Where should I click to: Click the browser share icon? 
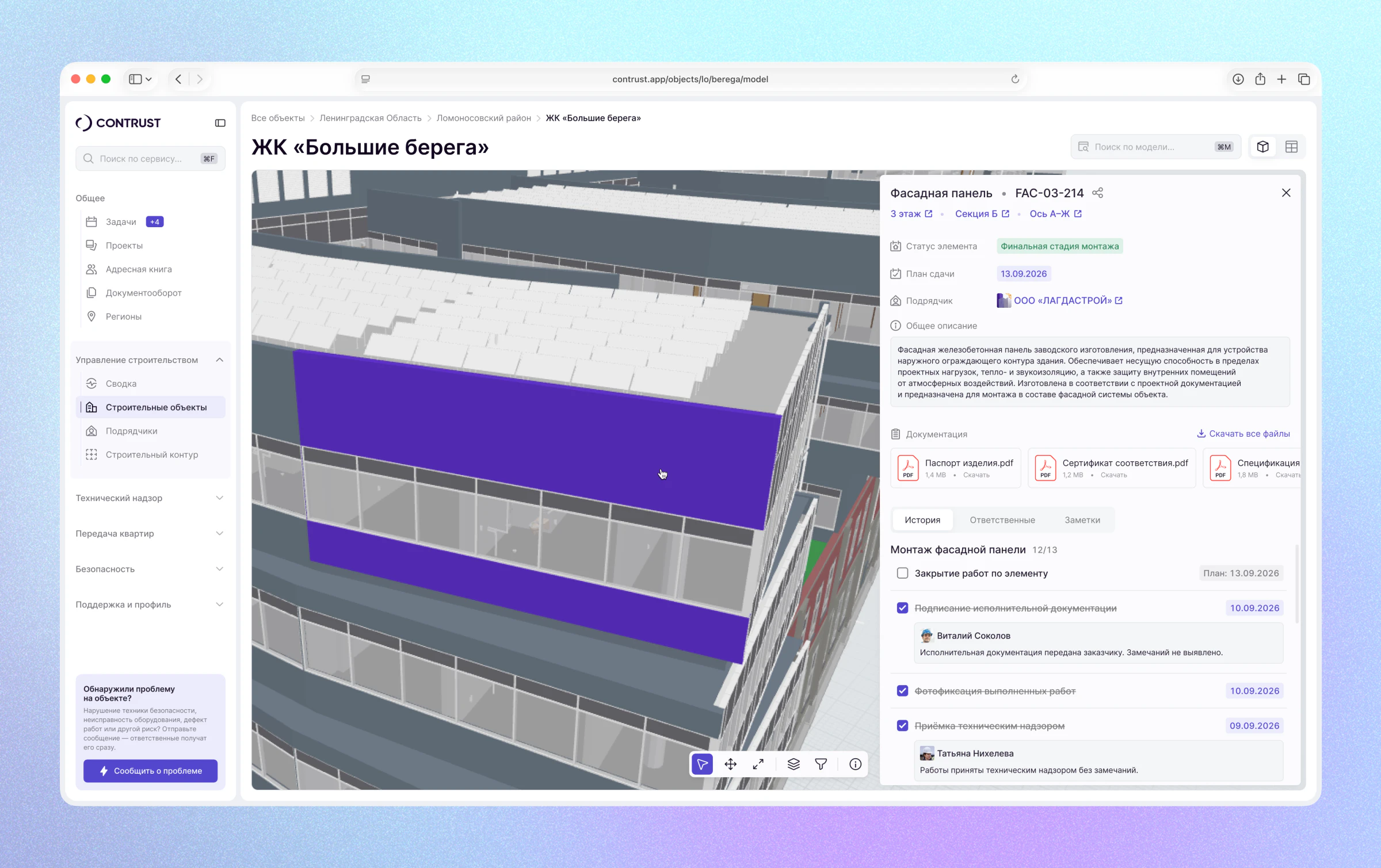1260,79
